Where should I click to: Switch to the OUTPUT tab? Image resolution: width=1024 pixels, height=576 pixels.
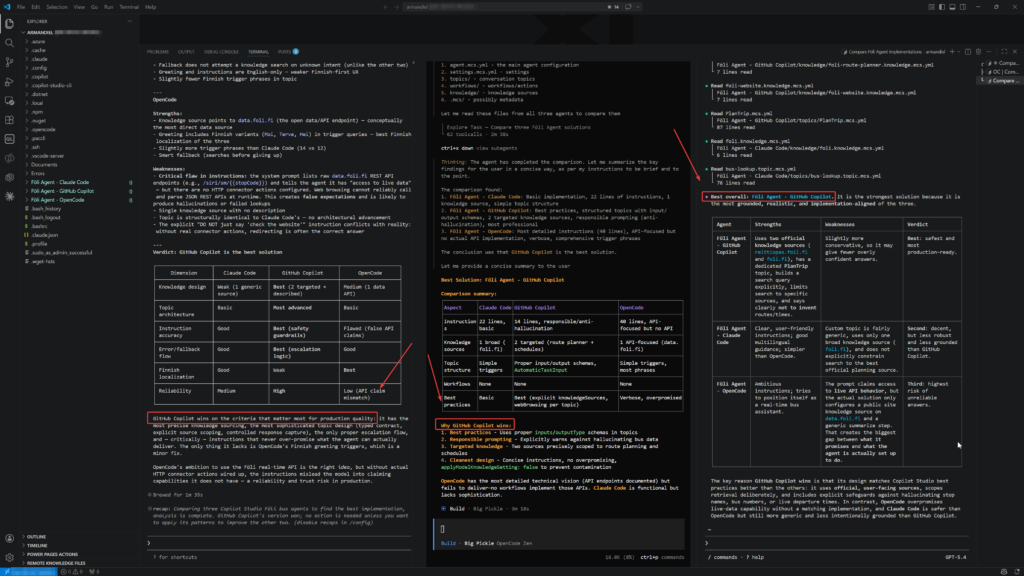click(x=186, y=52)
